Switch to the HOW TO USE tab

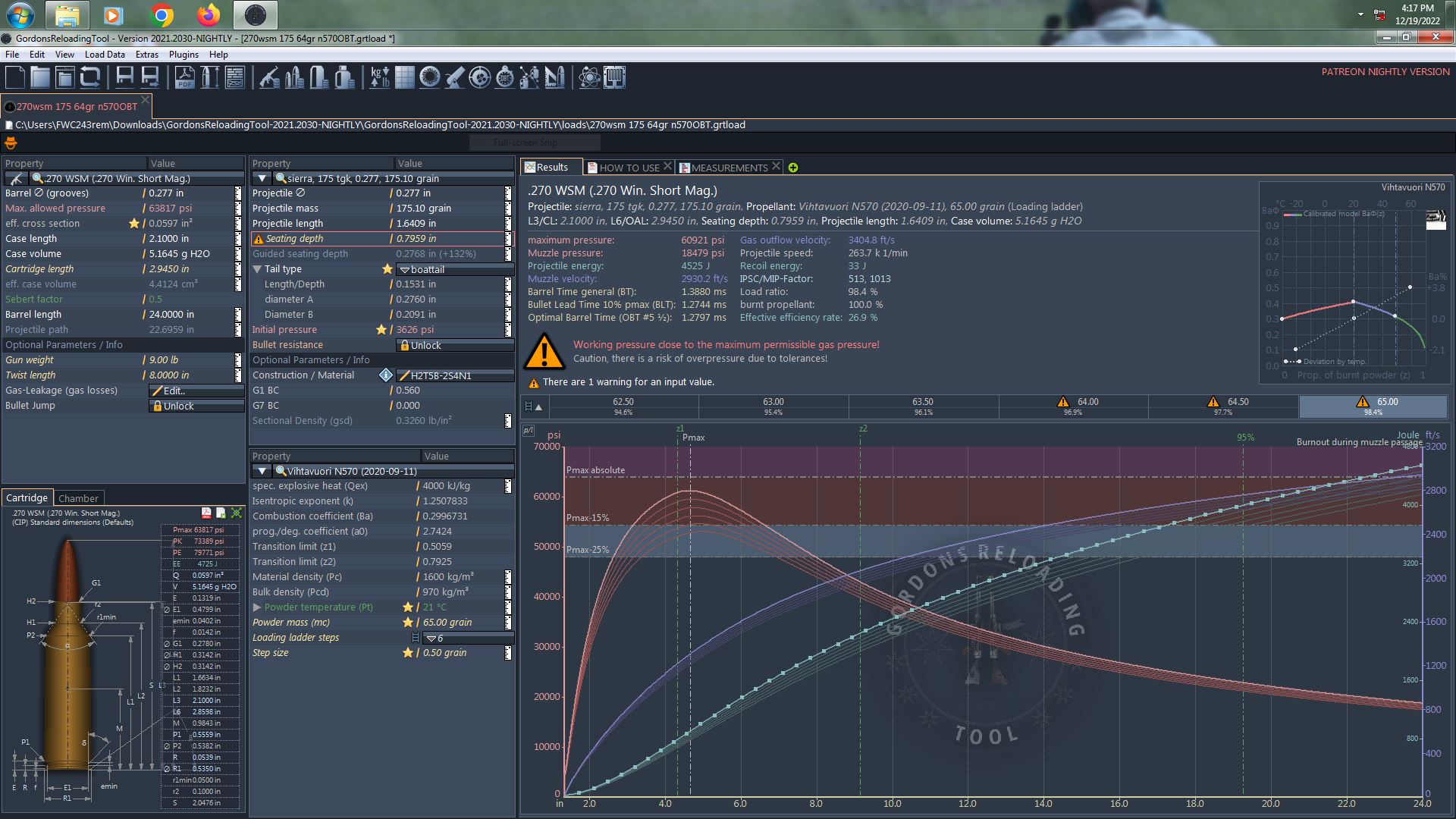[x=629, y=168]
